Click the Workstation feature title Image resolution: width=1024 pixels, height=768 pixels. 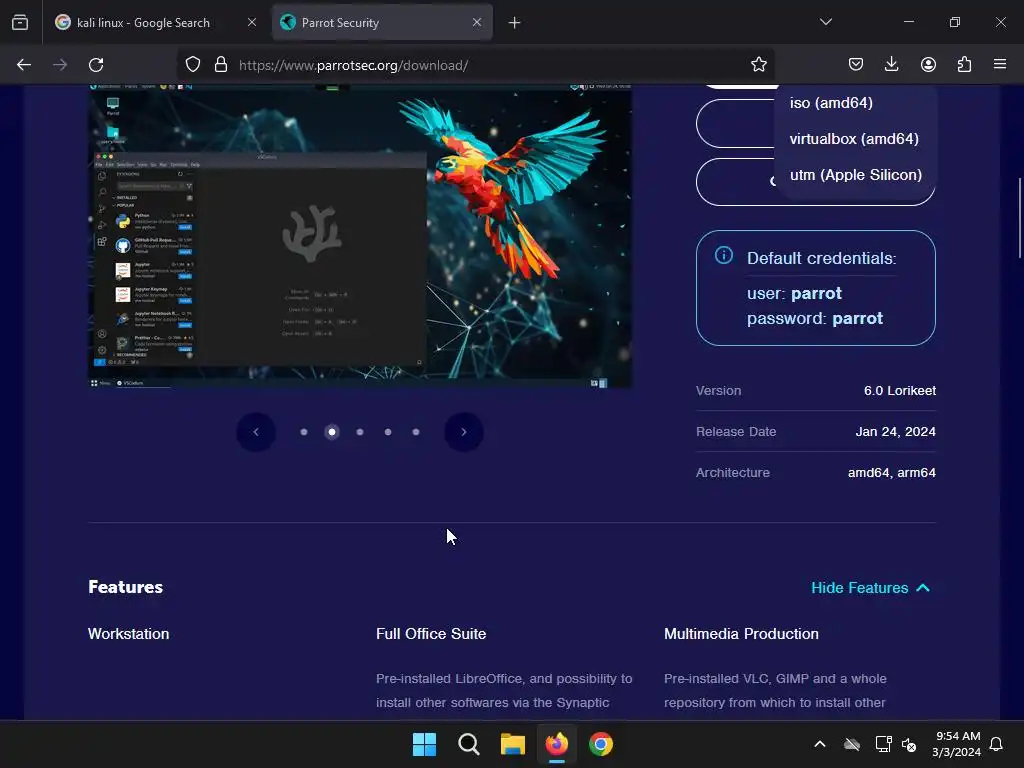pyautogui.click(x=129, y=633)
